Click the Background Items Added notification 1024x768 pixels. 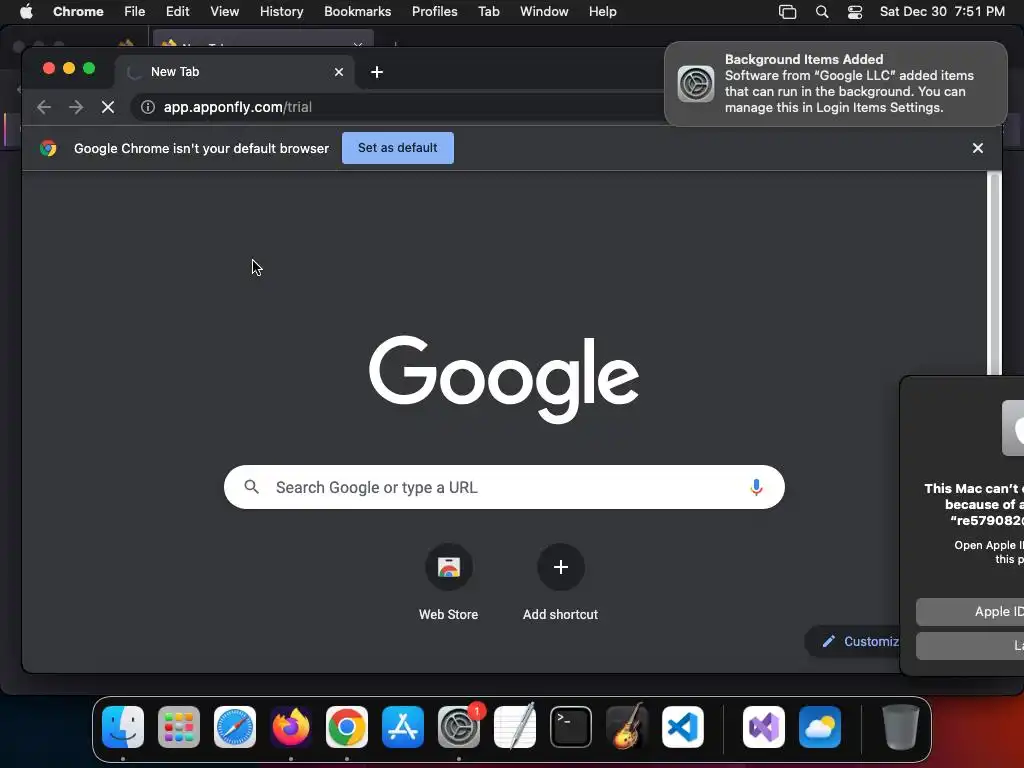(x=836, y=84)
